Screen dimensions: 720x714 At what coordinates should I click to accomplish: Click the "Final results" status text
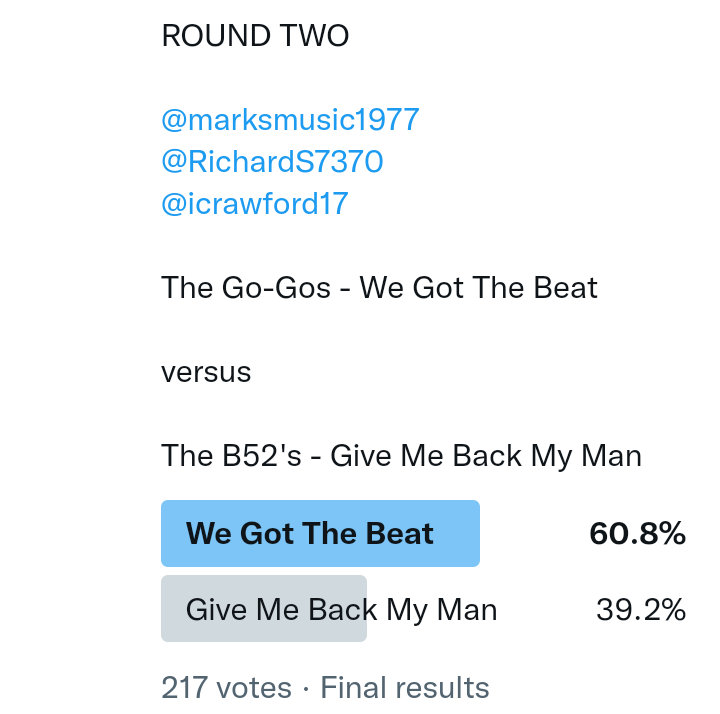click(x=405, y=688)
